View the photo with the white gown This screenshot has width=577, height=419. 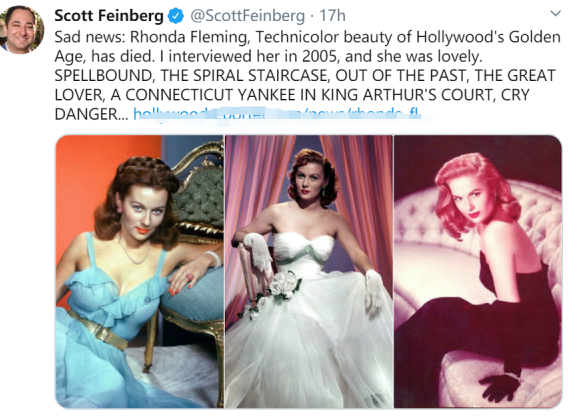(309, 271)
